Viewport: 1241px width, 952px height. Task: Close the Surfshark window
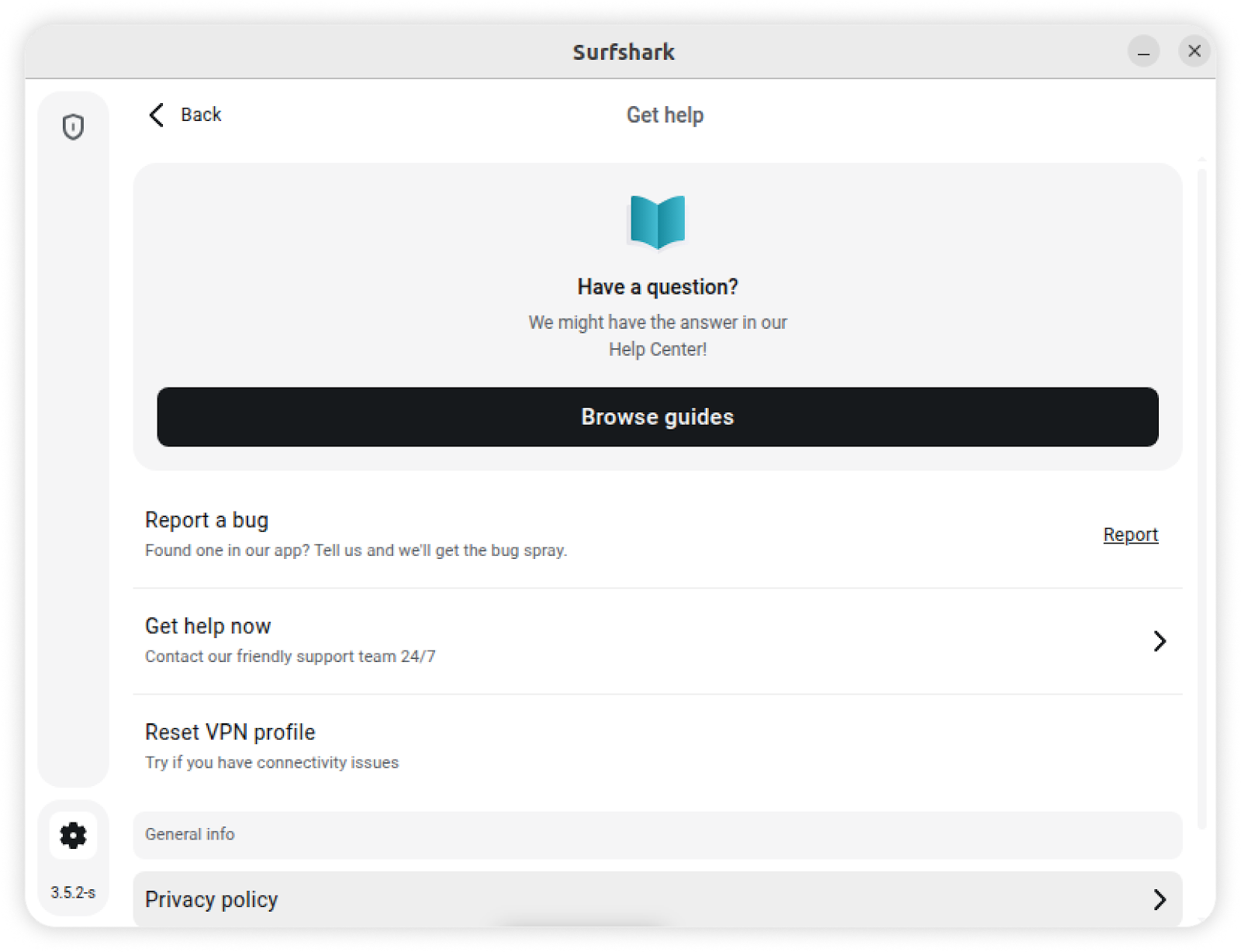click(x=1194, y=51)
